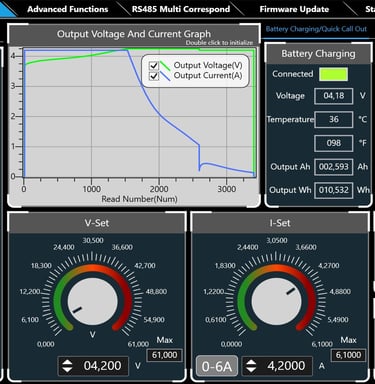375x384 pixels.
Task: Click V-Set stepper arrows
Action: coord(67,366)
